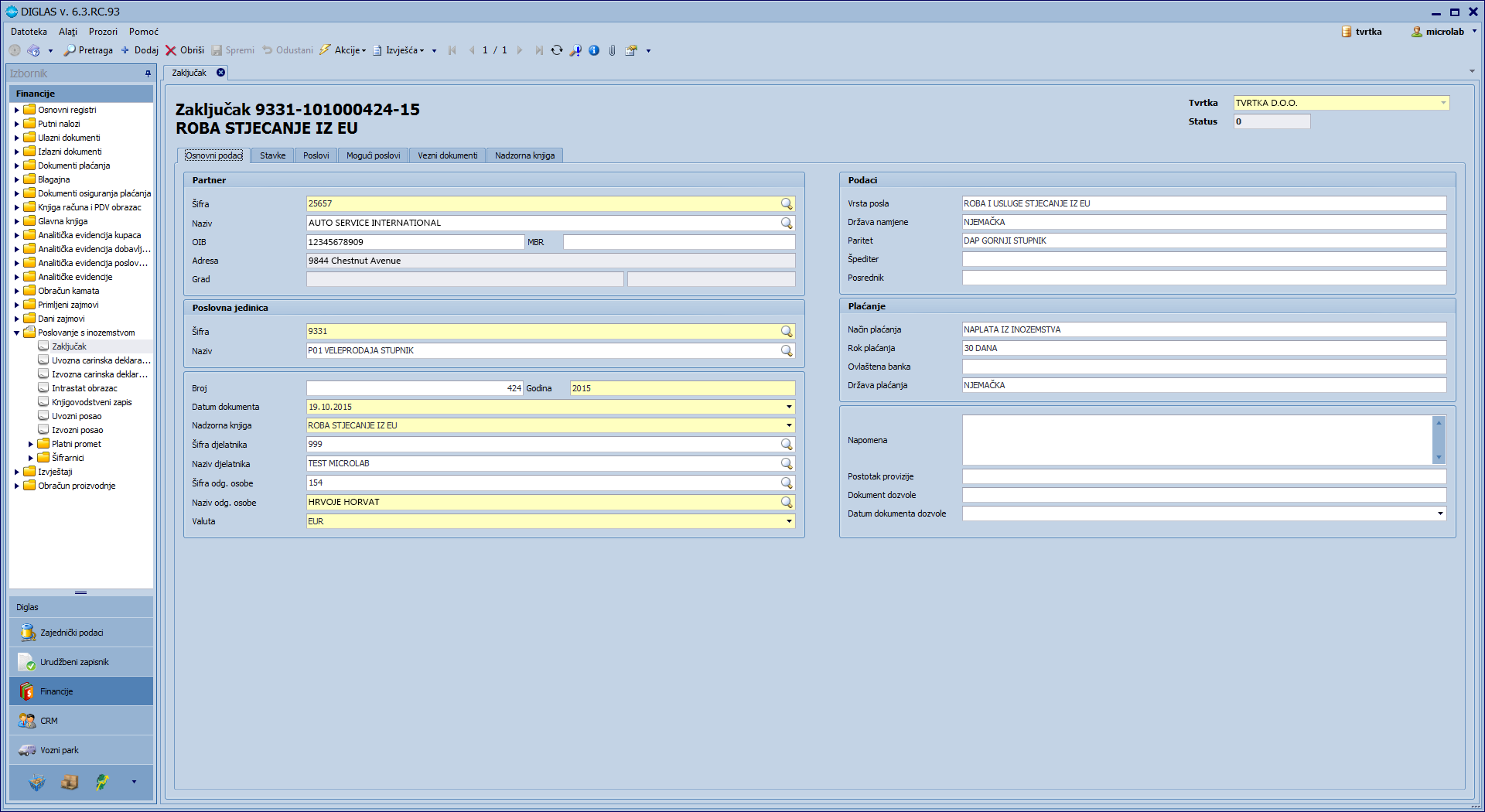The image size is (1485, 812).
Task: Open the Valuta EUR dropdown
Action: pos(789,521)
